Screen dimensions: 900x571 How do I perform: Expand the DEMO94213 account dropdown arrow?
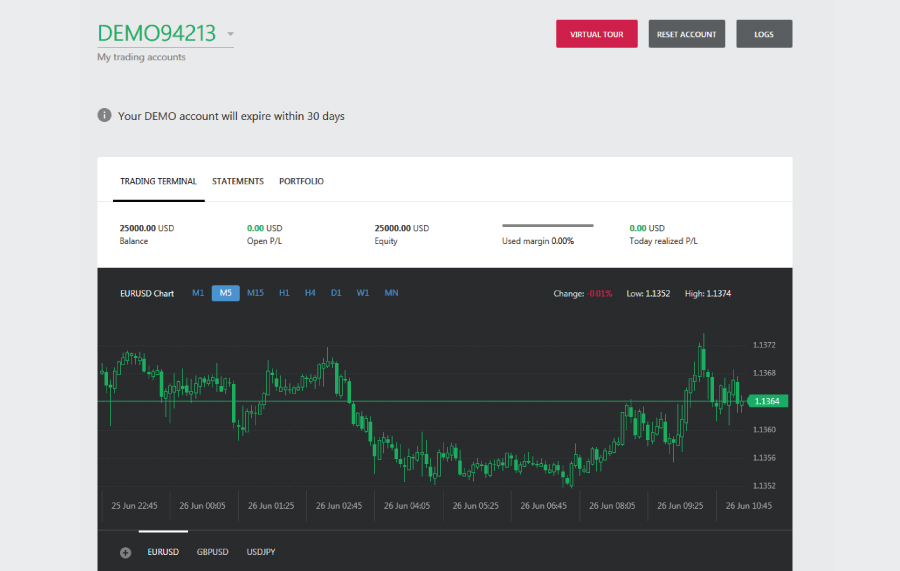point(230,34)
